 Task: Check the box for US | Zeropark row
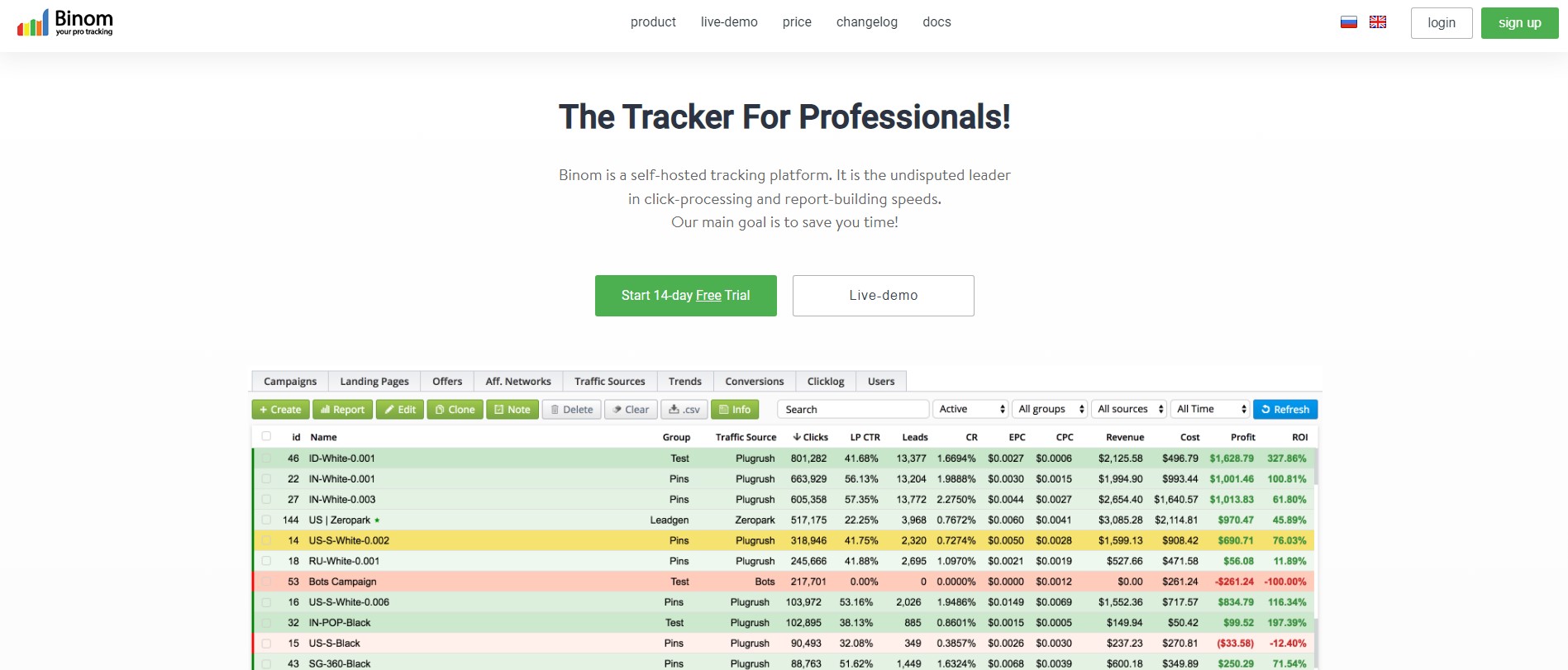266,520
